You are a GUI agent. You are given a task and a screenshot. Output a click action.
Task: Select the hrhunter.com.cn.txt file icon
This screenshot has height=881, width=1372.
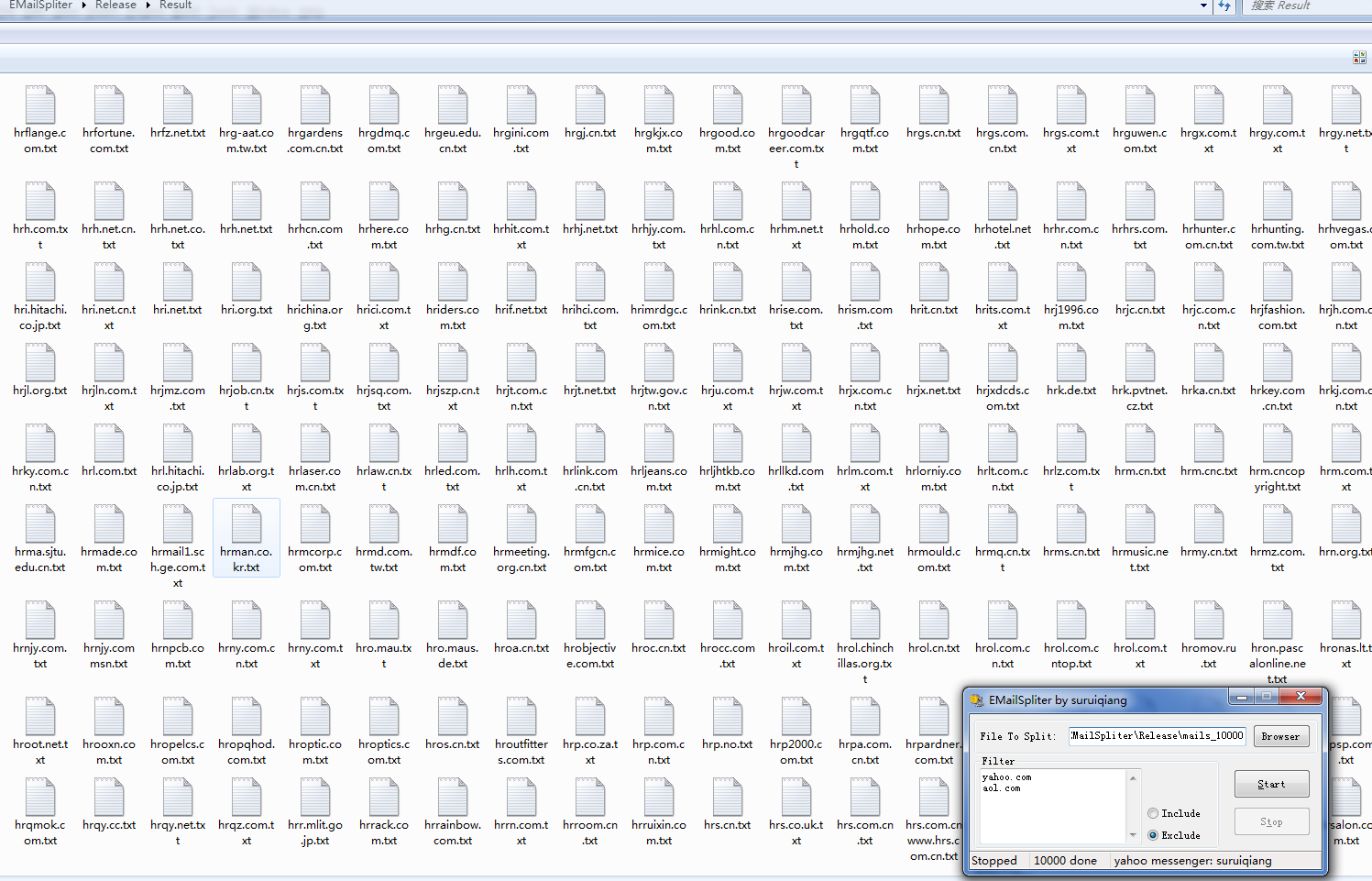point(1209,201)
